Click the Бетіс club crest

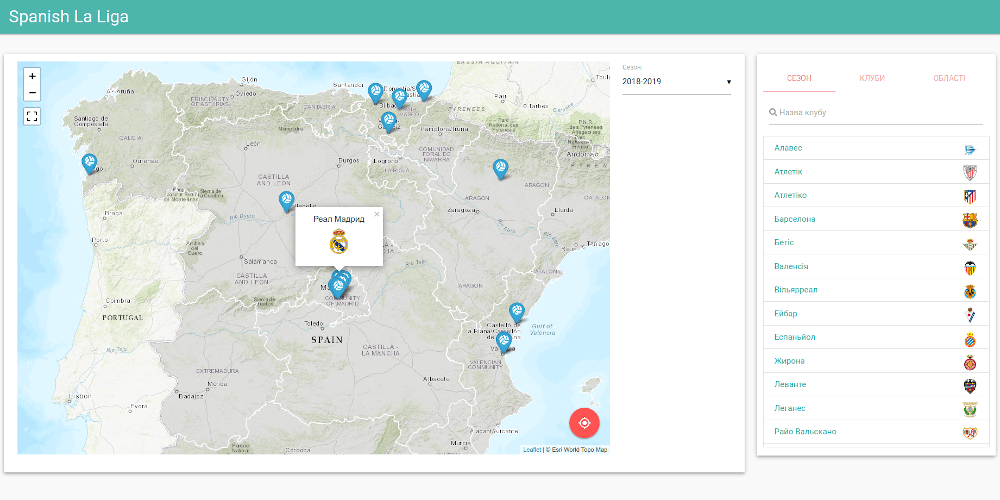click(970, 244)
